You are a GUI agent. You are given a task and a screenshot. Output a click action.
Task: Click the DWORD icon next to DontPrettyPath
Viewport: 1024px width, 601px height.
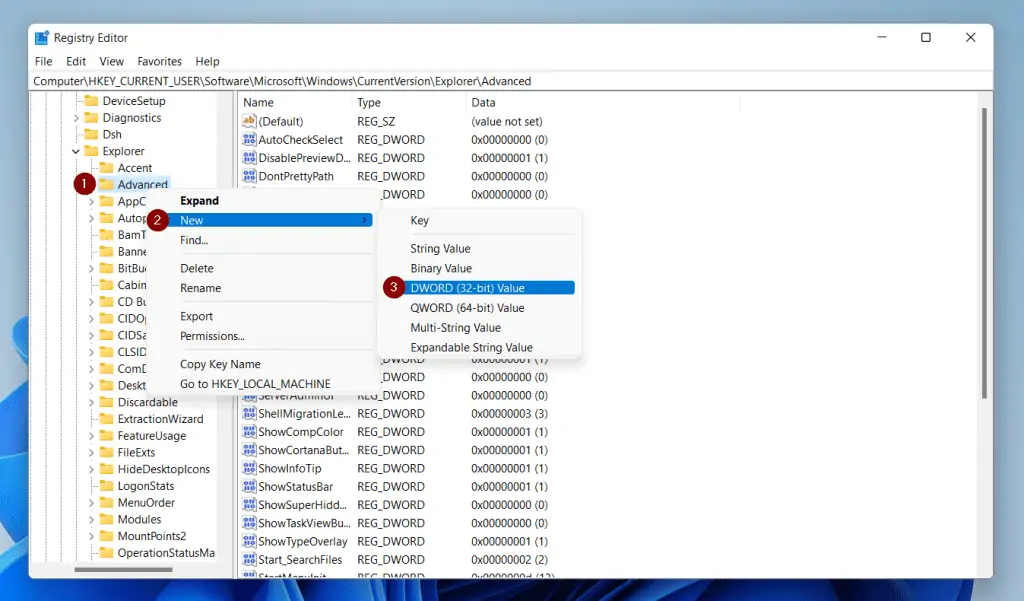(x=247, y=176)
